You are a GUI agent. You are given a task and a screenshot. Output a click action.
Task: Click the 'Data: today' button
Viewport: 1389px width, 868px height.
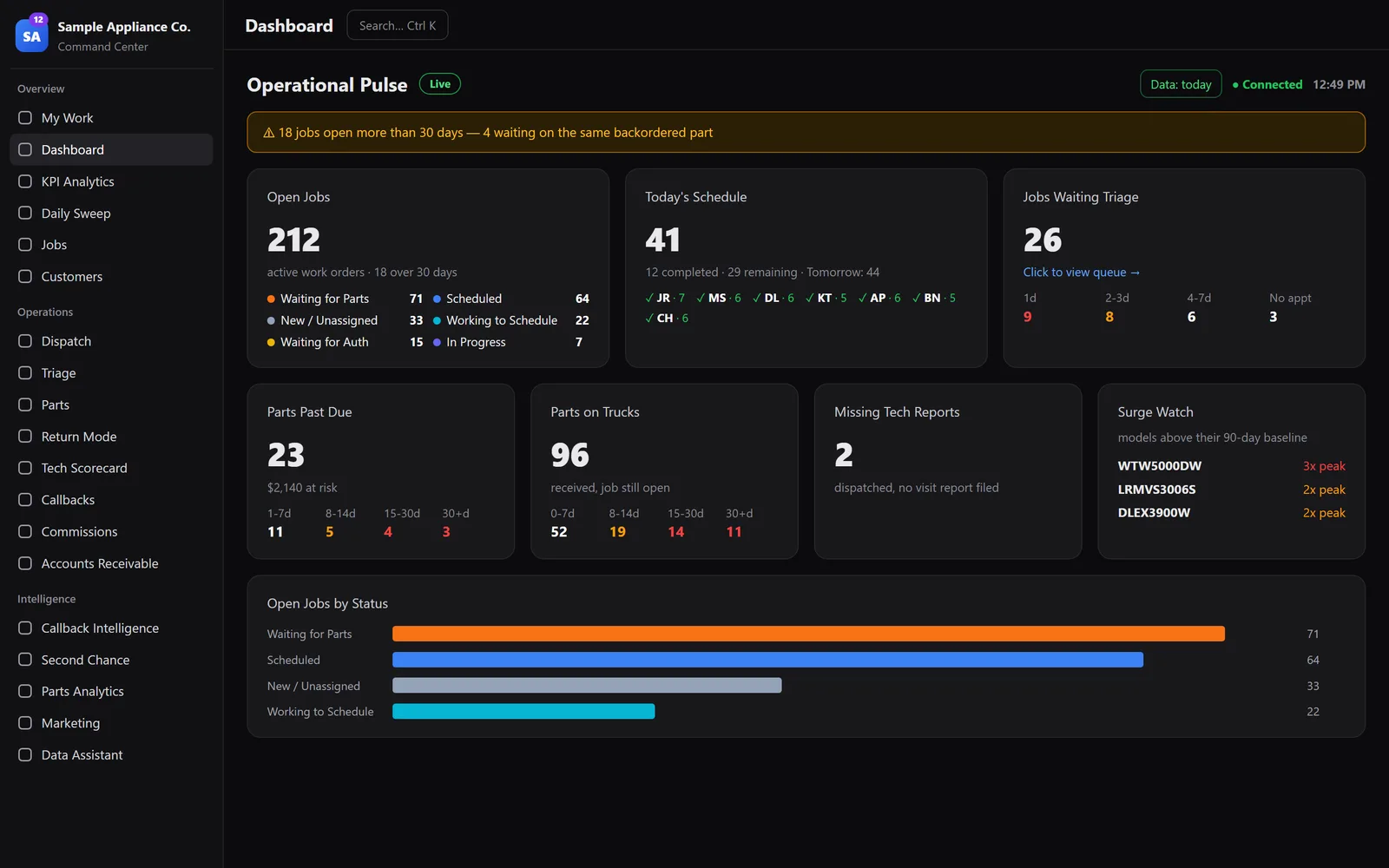coord(1181,84)
